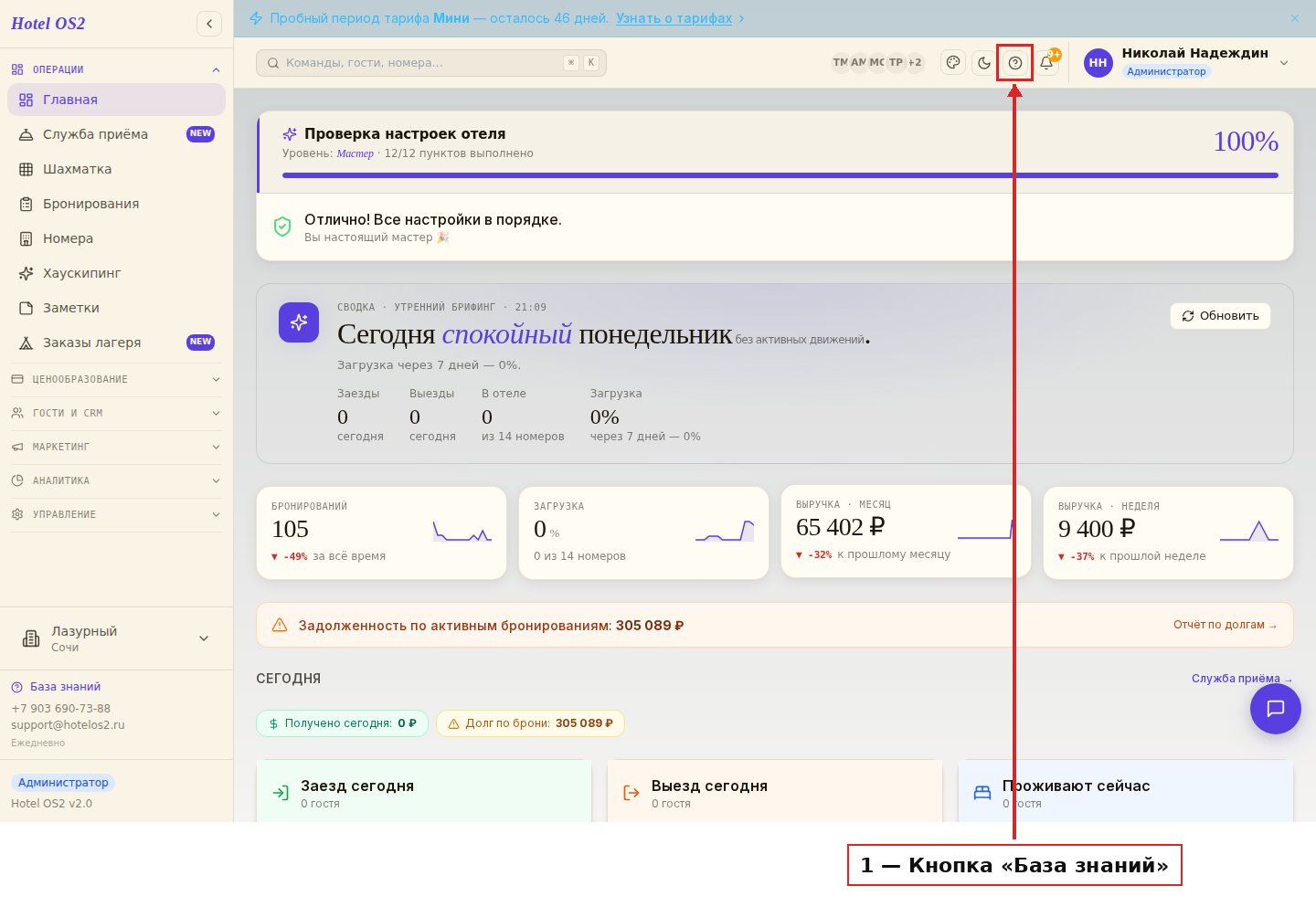
Task: Click the support@hotelos2.ru email
Action: (68, 725)
